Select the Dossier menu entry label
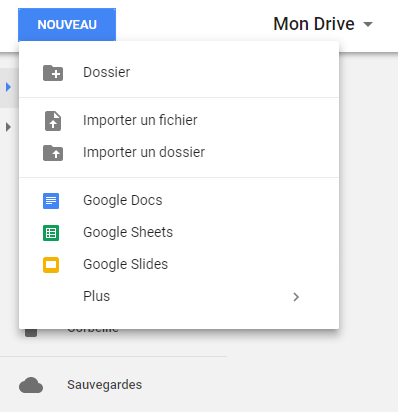The image size is (398, 412). click(107, 72)
